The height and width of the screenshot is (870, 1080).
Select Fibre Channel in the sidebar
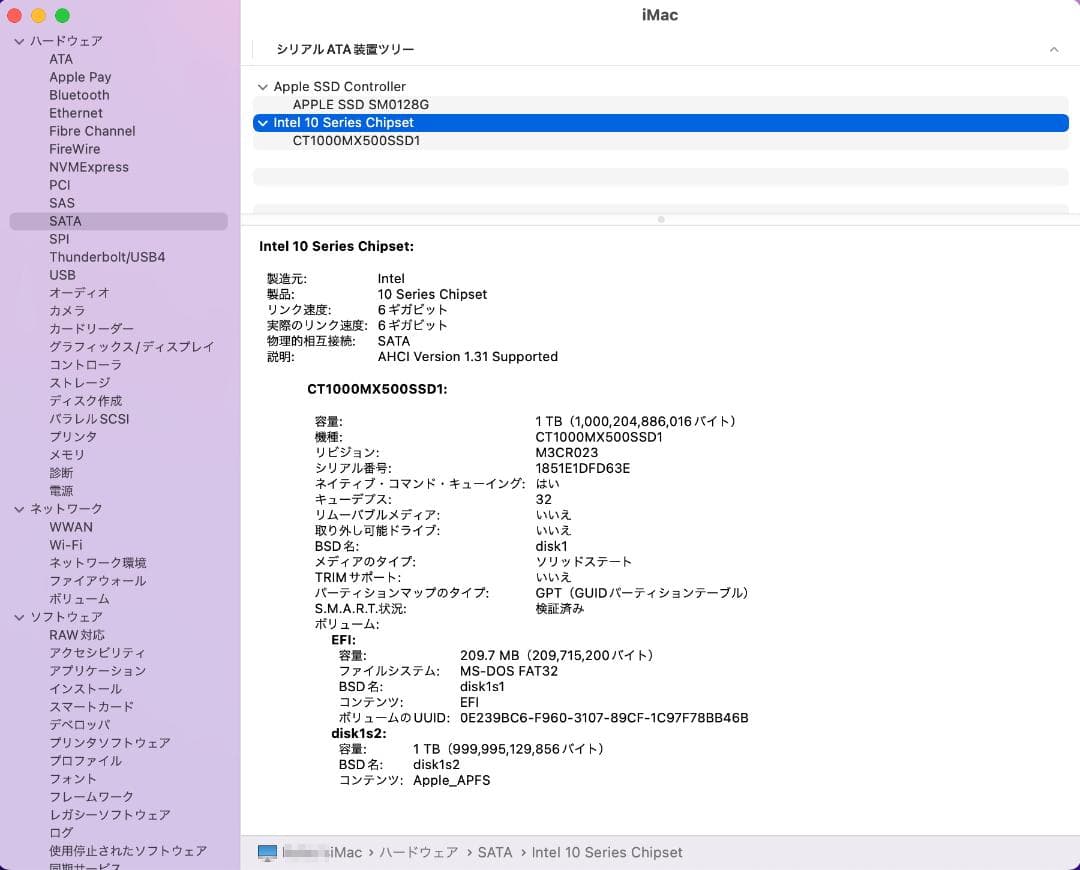92,131
